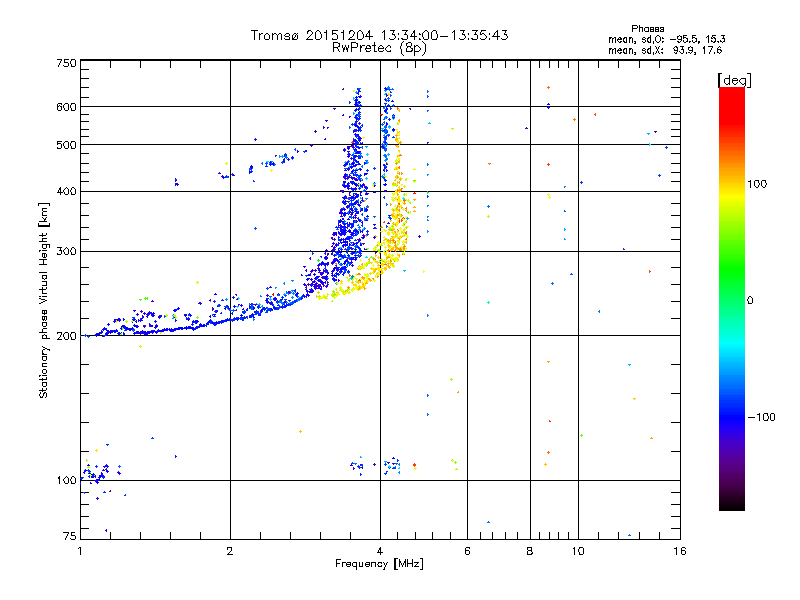This screenshot has height=600, width=800.
Task: Click the plot title 'Tromsø 20151204 13:34:00-13:35:43'
Action: click(x=379, y=35)
